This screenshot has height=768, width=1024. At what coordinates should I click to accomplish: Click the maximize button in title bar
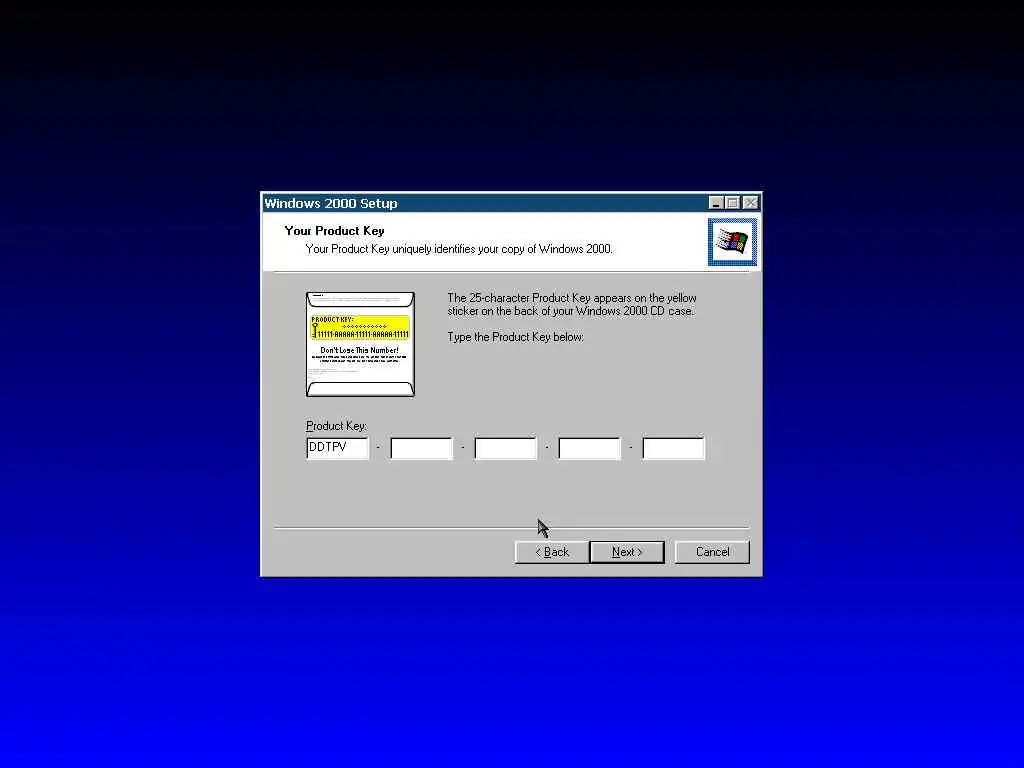click(x=733, y=203)
